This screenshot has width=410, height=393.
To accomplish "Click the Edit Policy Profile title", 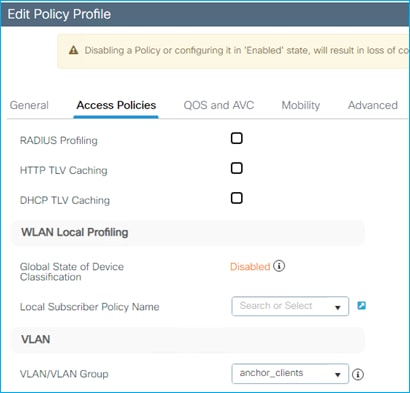I will [x=59, y=14].
